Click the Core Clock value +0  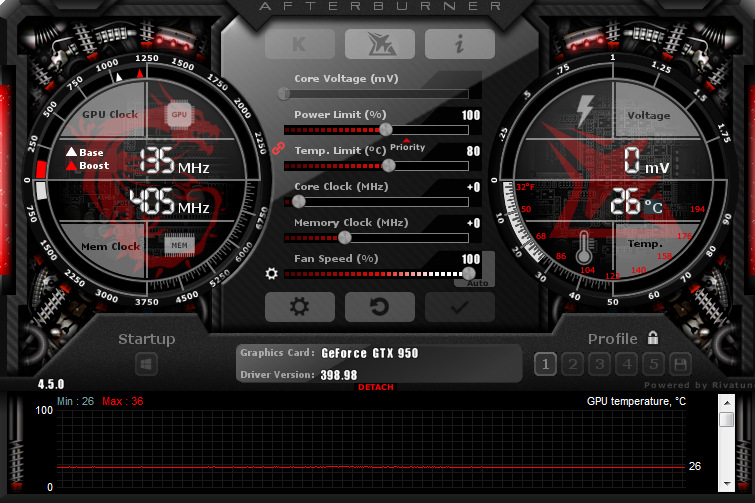pos(473,187)
